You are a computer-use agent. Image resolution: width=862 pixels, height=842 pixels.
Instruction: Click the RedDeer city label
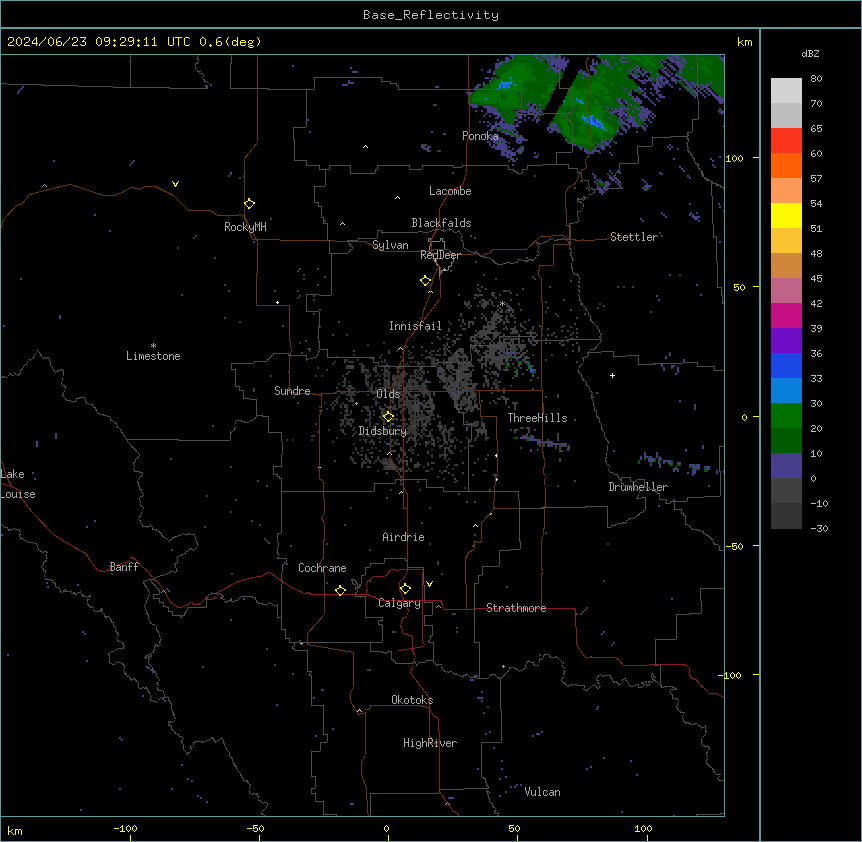440,255
